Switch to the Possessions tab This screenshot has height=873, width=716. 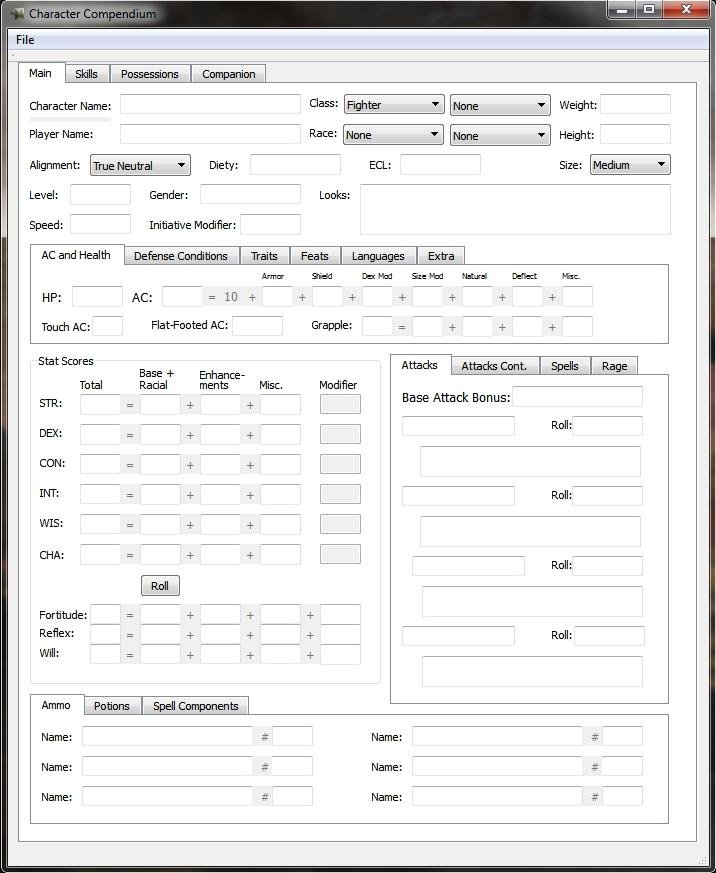(150, 74)
